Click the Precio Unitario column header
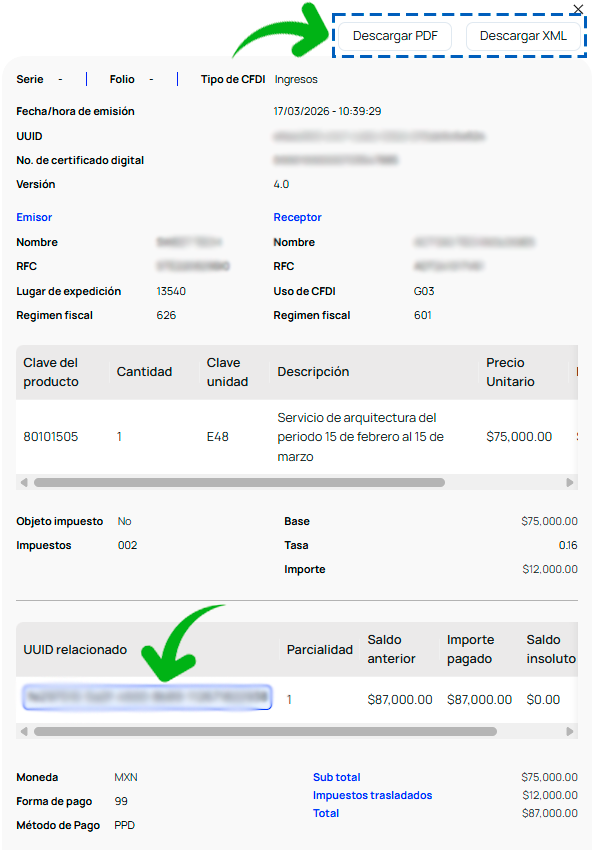The width and height of the screenshot is (592, 850). [x=510, y=372]
